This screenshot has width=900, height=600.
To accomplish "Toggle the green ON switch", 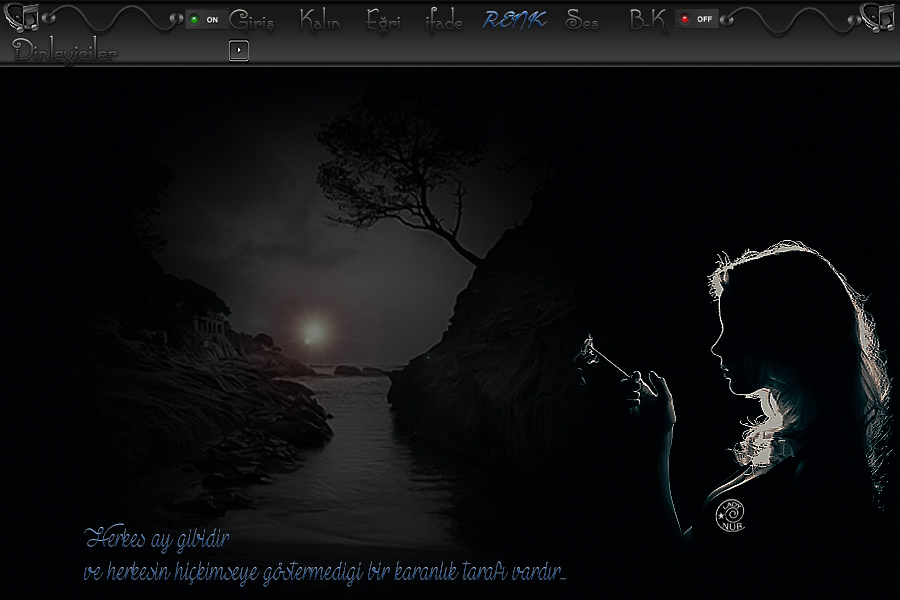I will coord(204,19).
